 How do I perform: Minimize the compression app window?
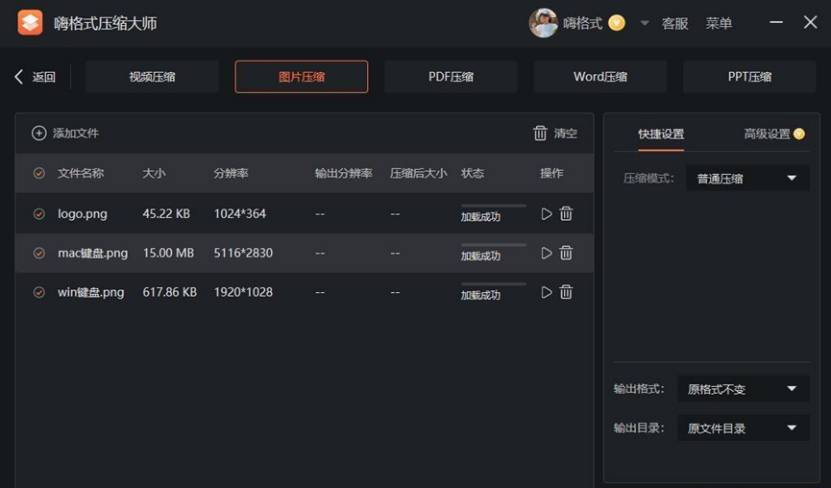tap(776, 22)
